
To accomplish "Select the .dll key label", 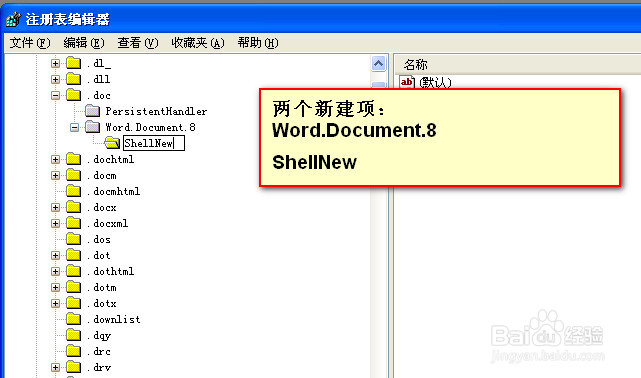I will click(x=99, y=79).
